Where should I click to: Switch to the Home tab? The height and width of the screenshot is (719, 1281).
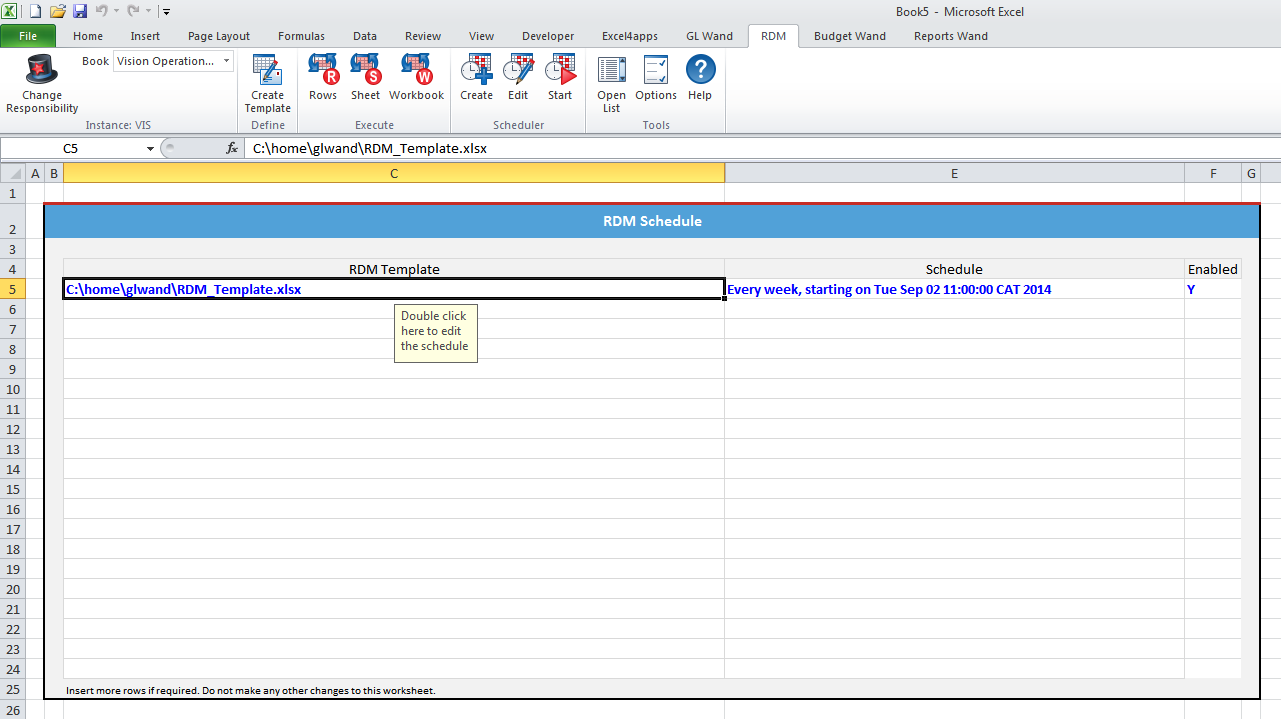click(x=88, y=36)
